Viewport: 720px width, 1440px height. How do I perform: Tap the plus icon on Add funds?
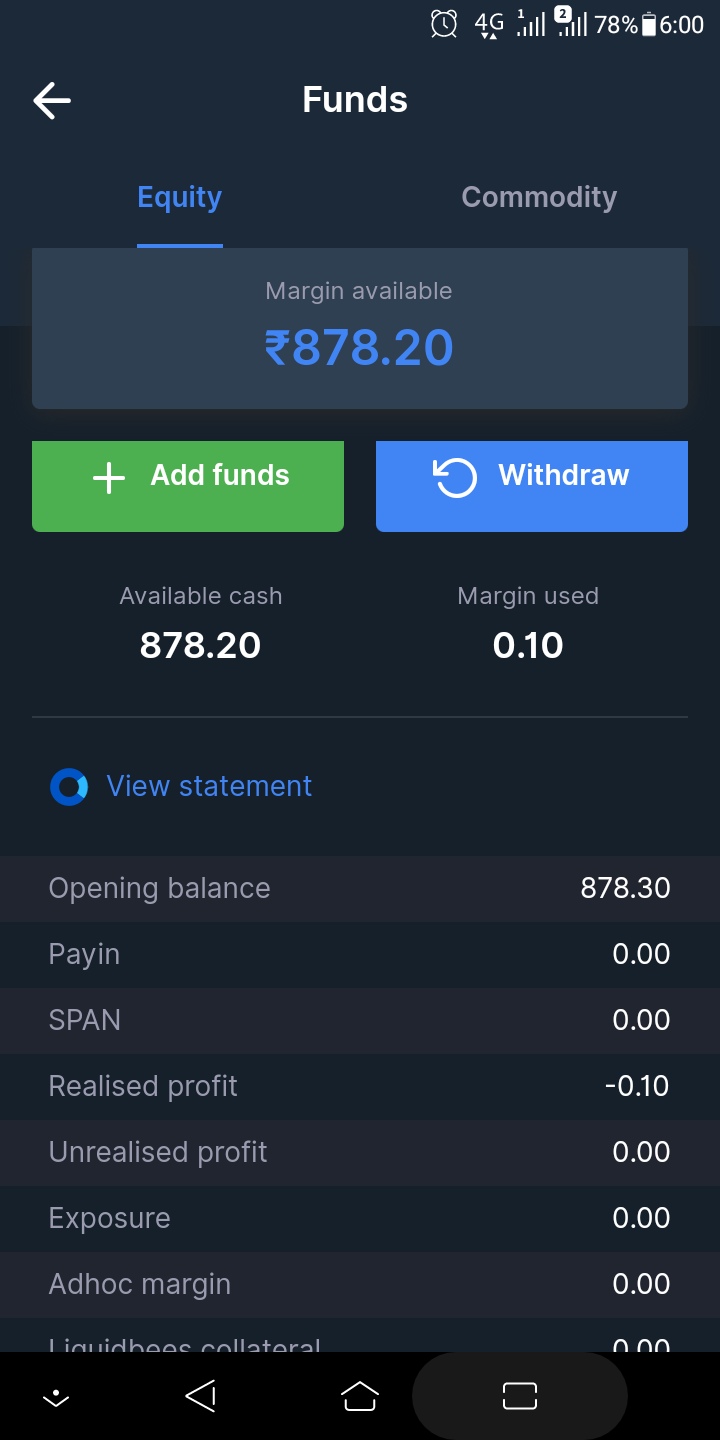pyautogui.click(x=109, y=478)
